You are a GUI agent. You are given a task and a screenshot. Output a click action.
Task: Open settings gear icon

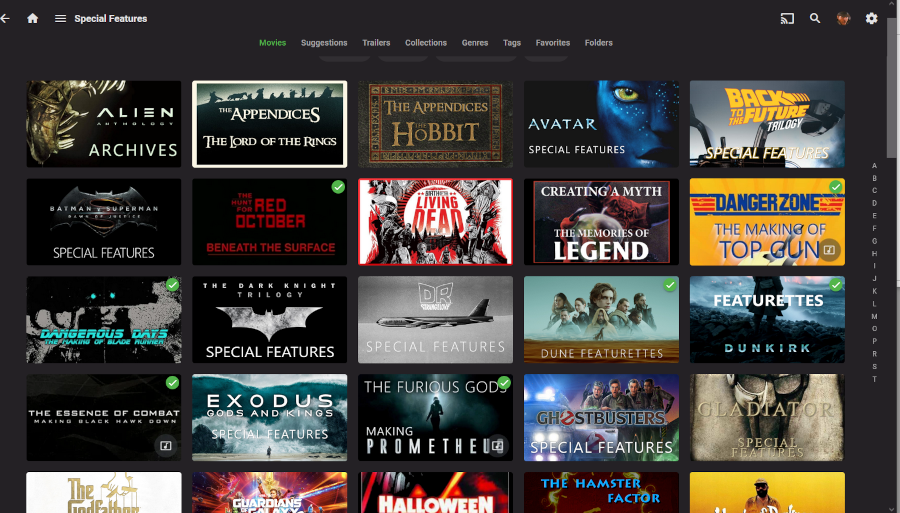click(871, 18)
